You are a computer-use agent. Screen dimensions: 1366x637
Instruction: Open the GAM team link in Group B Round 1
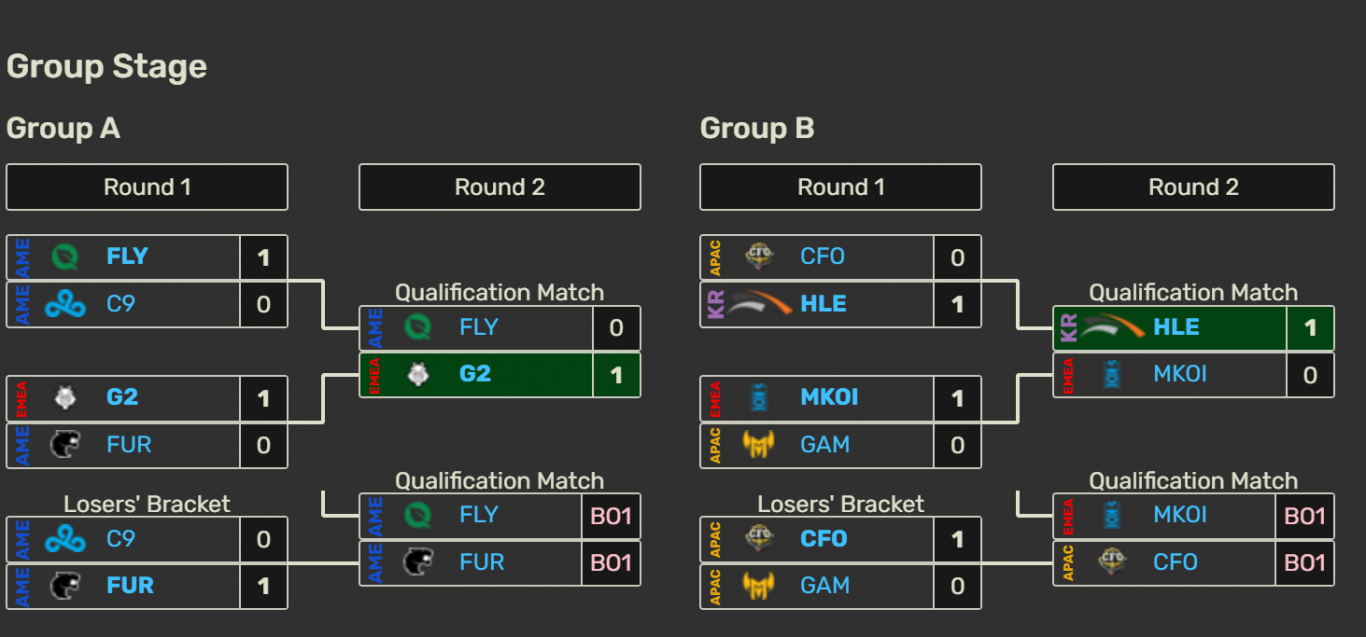[825, 445]
